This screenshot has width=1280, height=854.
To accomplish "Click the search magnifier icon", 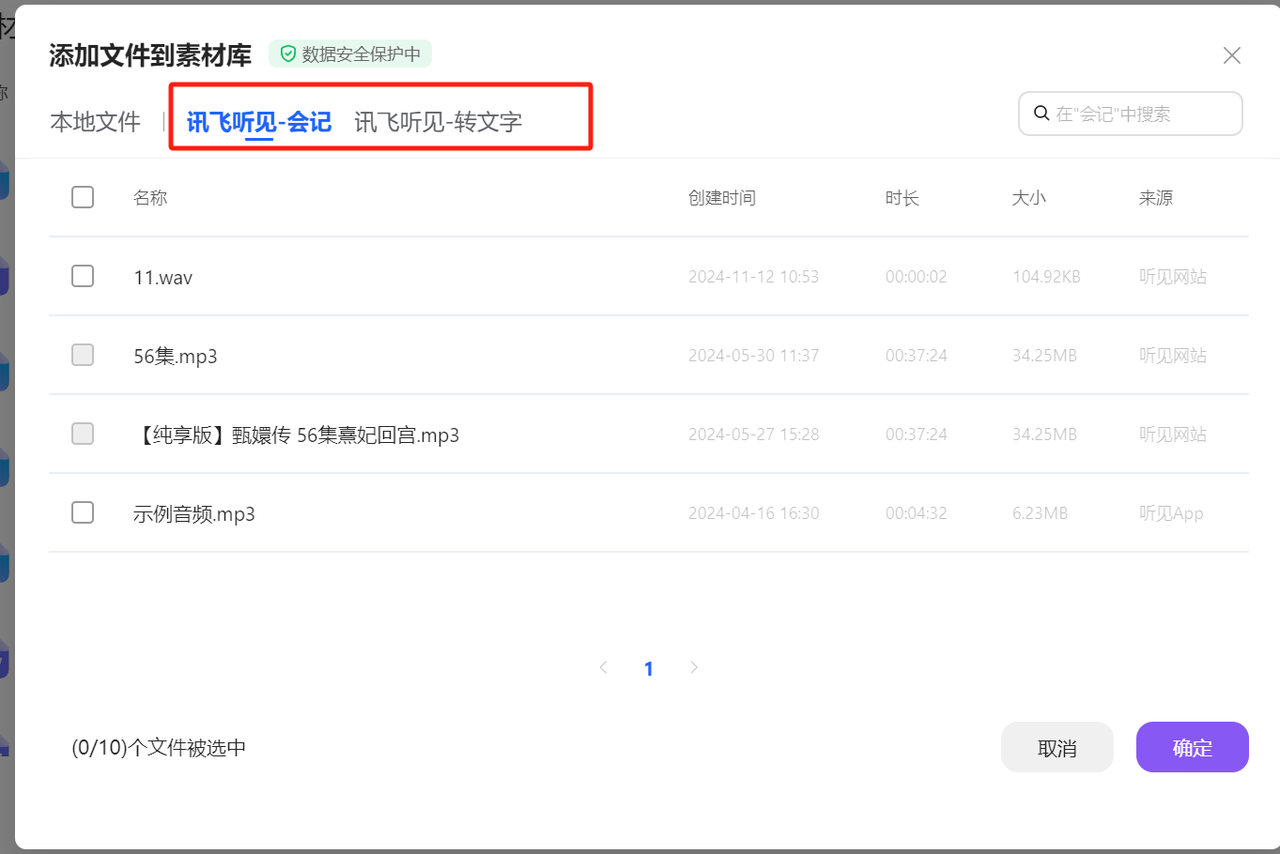I will [x=1041, y=113].
